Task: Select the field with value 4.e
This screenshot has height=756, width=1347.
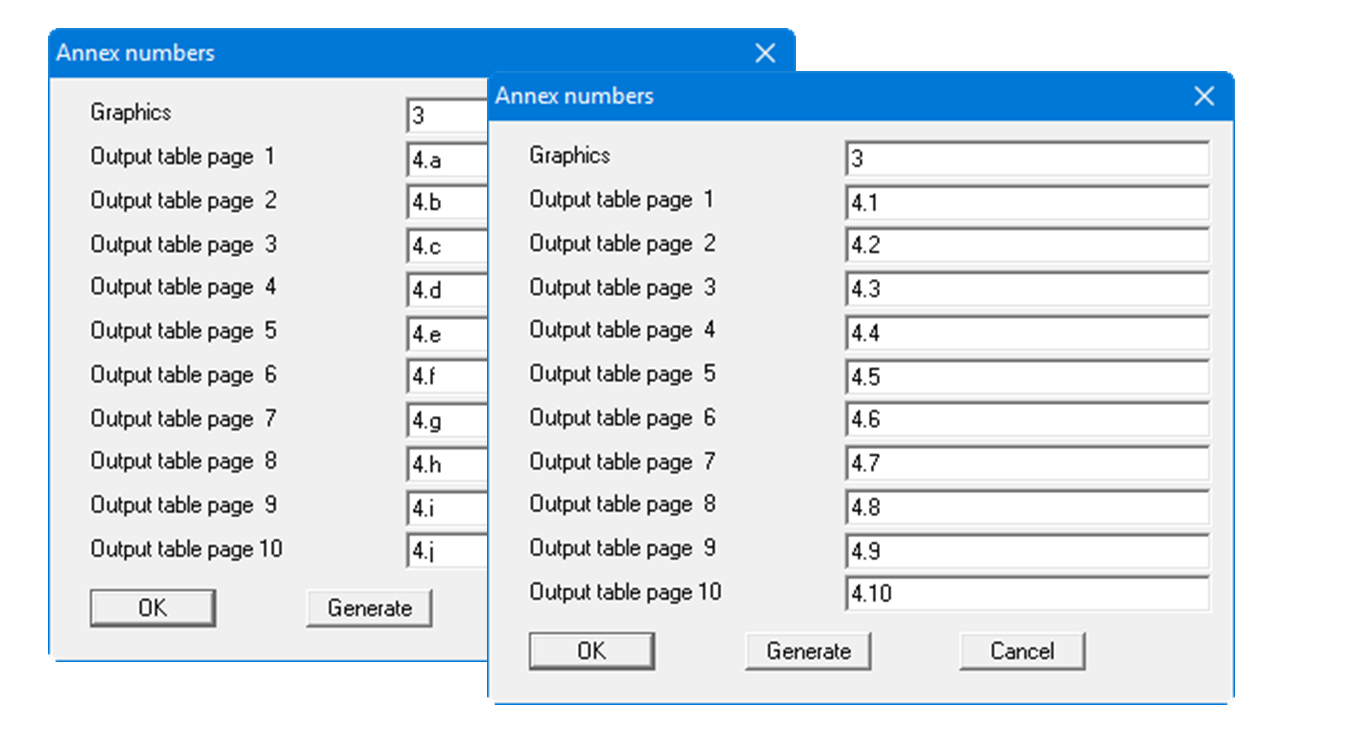Action: click(447, 335)
